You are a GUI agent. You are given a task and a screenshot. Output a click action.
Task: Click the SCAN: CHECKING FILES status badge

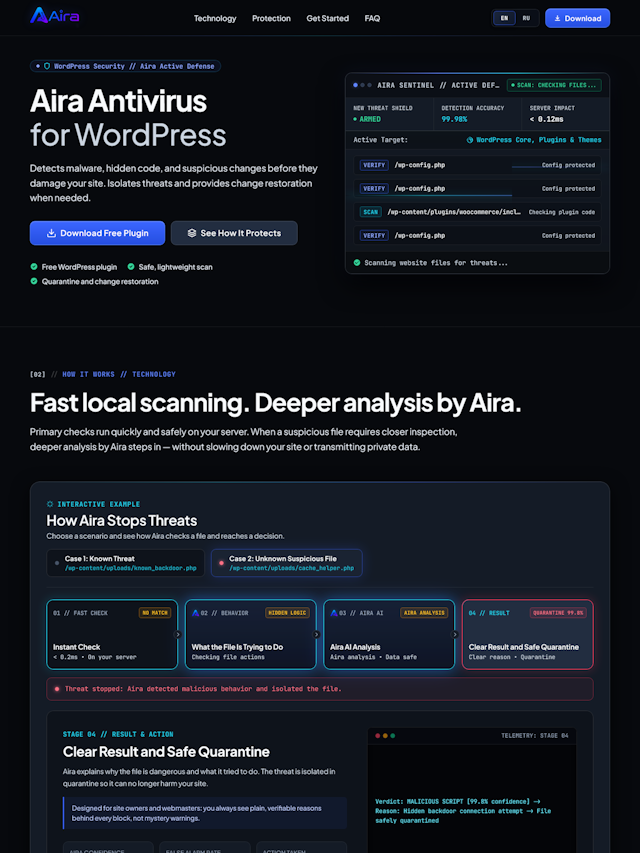point(554,85)
